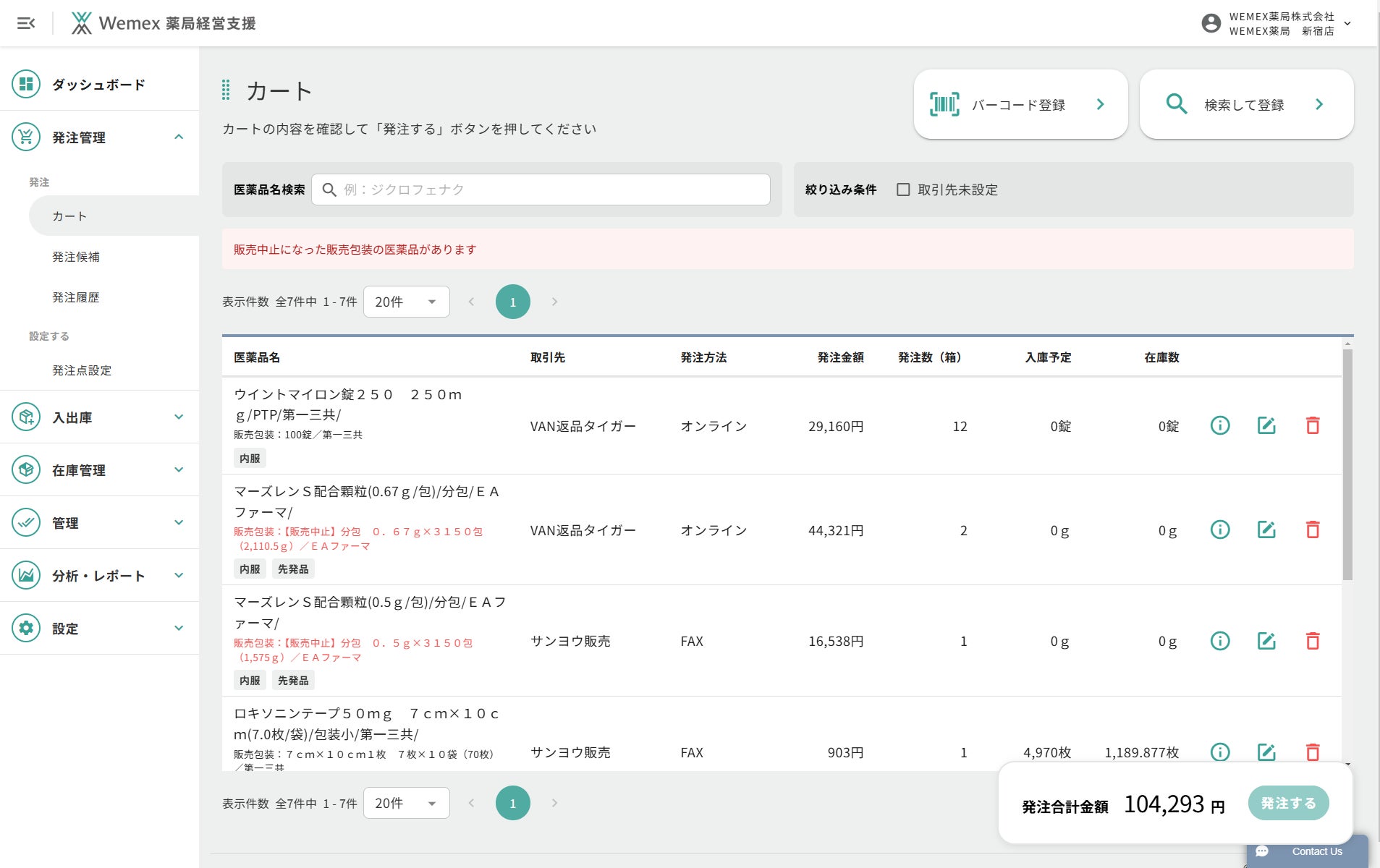Click the 設定 gear icon
Image resolution: width=1380 pixels, height=868 pixels.
click(x=26, y=628)
